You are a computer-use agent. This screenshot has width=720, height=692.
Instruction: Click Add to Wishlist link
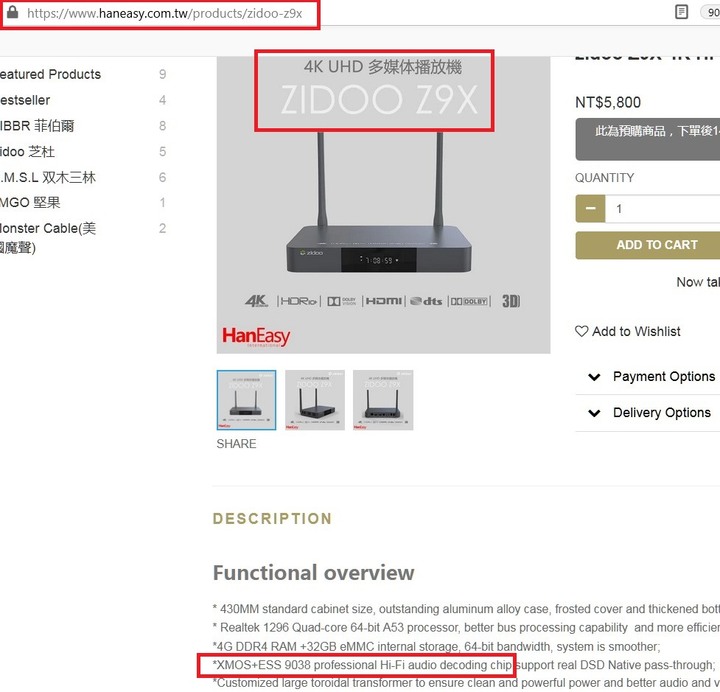636,332
